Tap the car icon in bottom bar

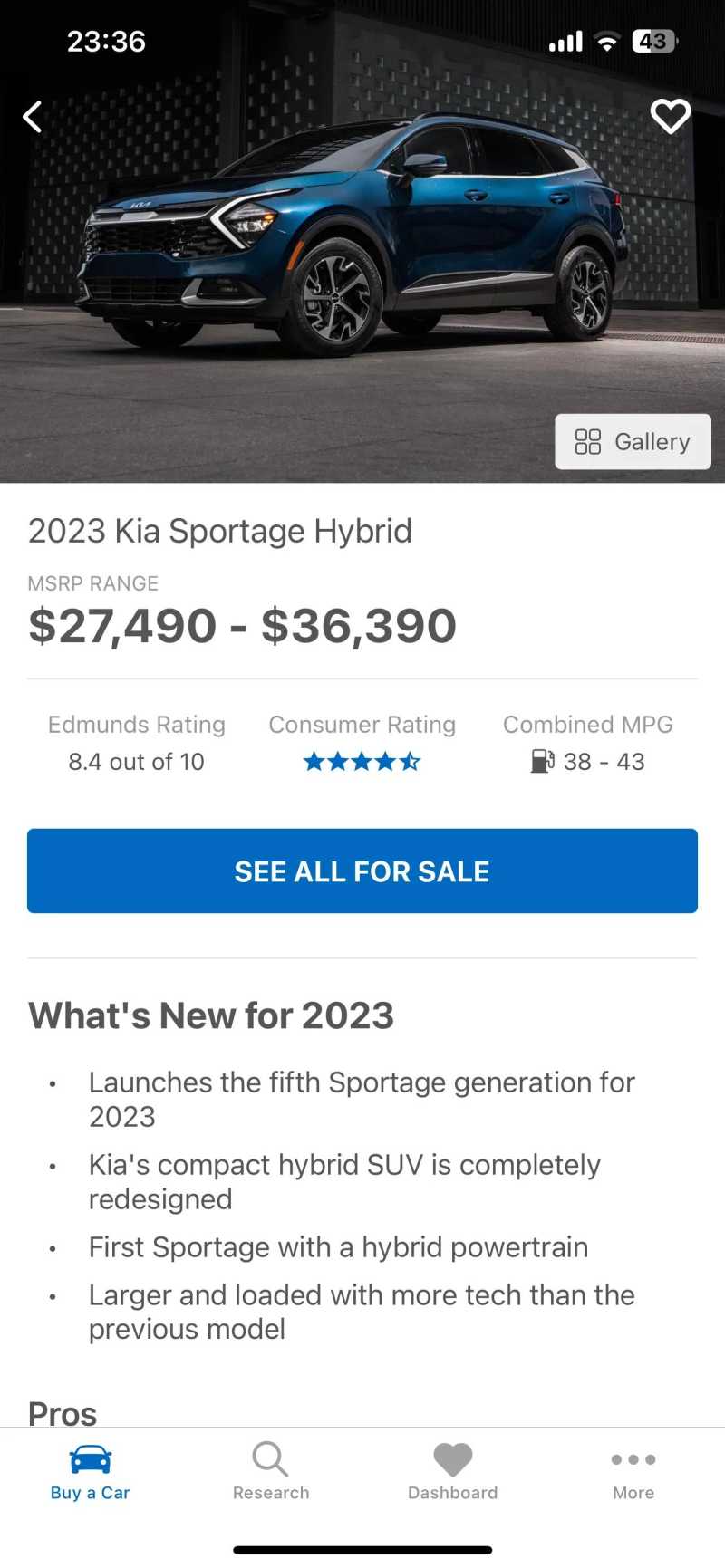pyautogui.click(x=91, y=1459)
